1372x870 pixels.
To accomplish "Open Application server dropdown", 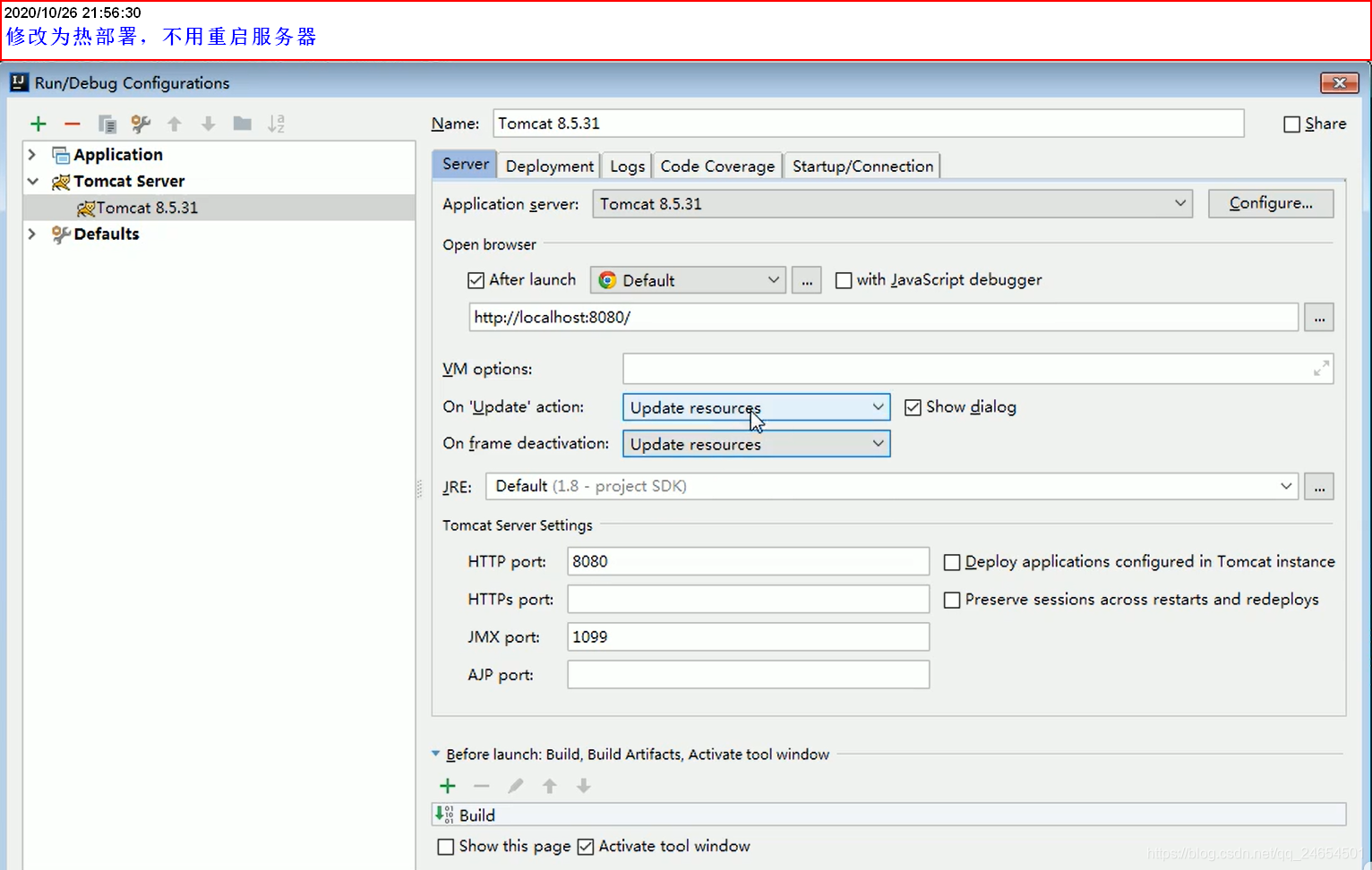I will pyautogui.click(x=892, y=204).
